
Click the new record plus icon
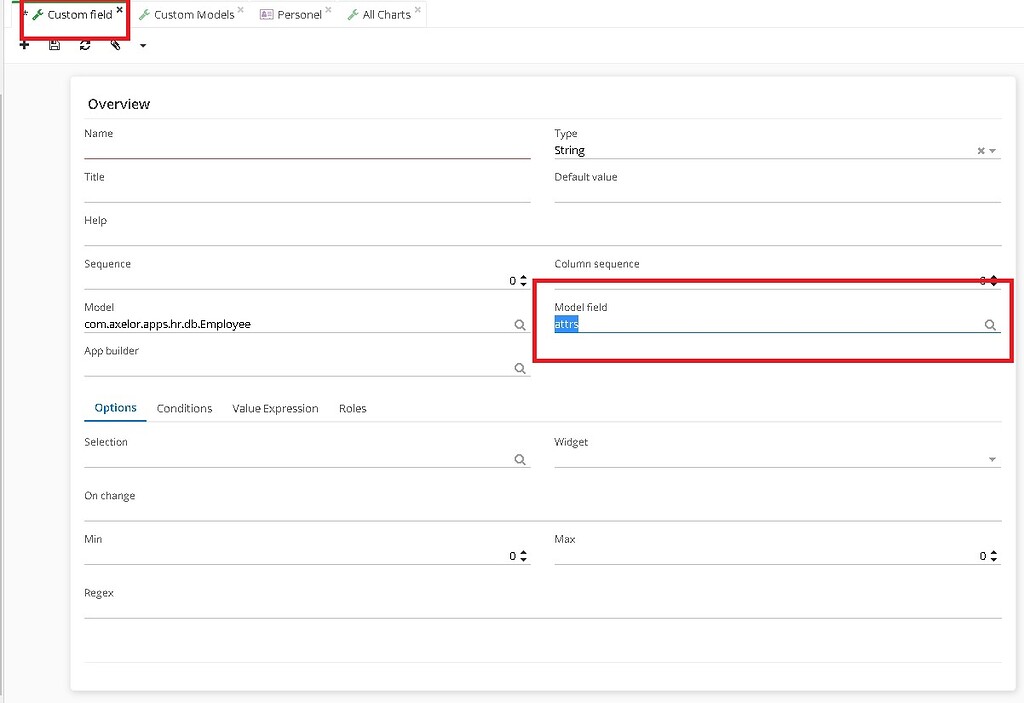24,45
